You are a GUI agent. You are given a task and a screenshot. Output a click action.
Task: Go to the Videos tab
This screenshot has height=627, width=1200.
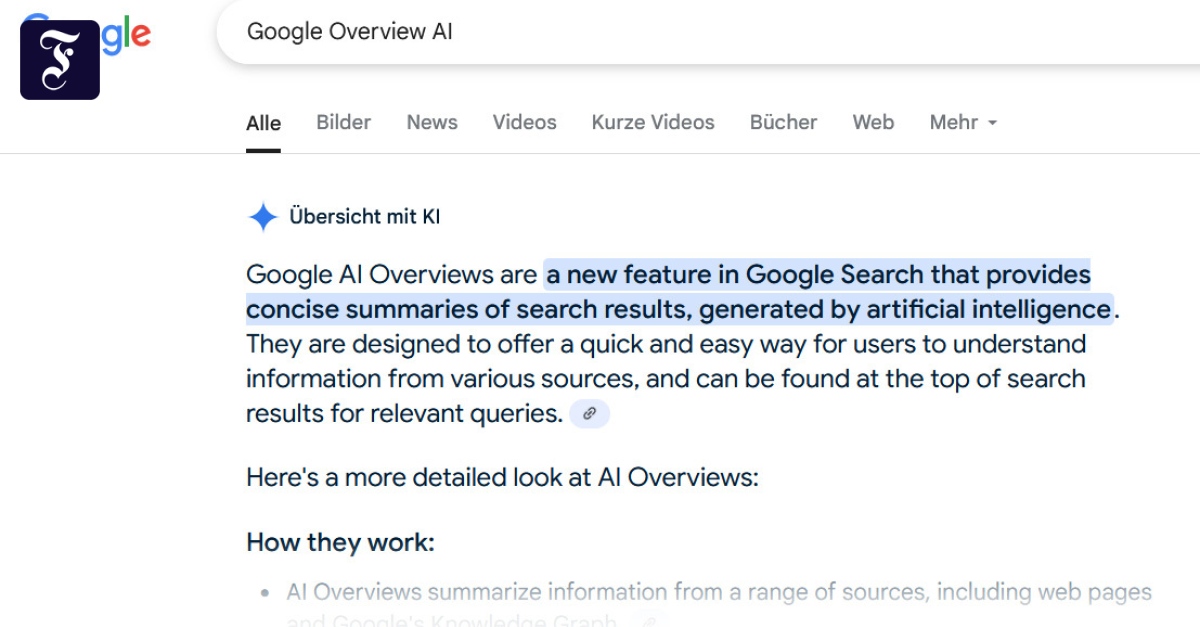(524, 123)
